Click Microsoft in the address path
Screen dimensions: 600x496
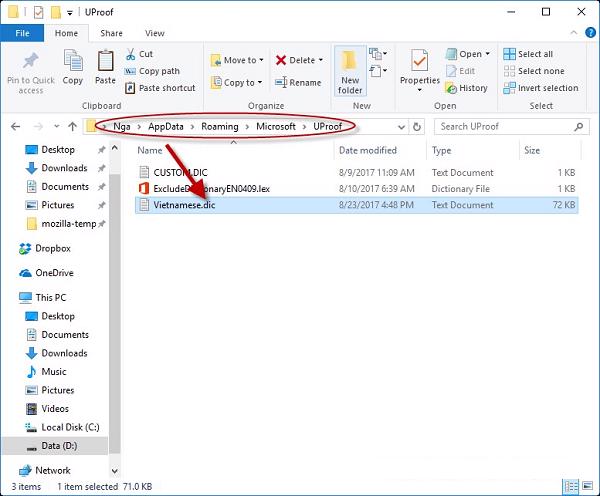[x=276, y=127]
